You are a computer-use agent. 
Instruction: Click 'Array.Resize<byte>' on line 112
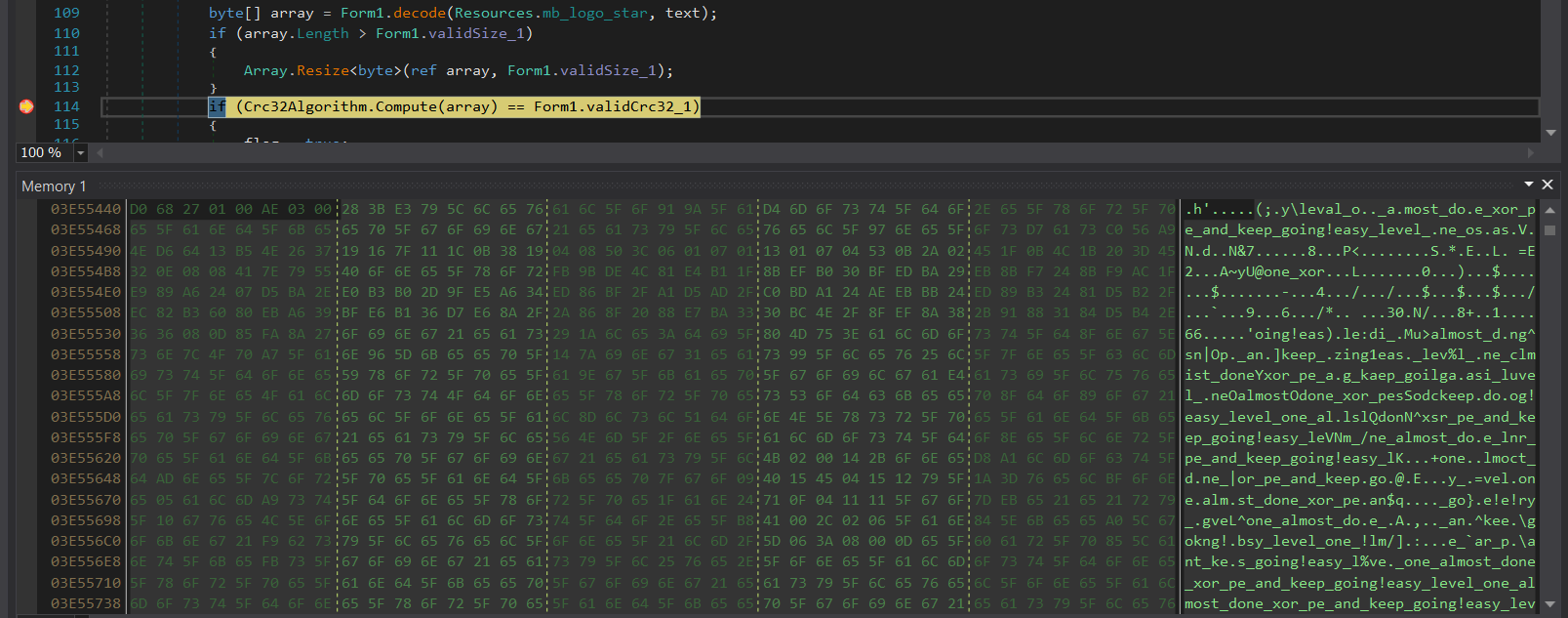(x=323, y=70)
